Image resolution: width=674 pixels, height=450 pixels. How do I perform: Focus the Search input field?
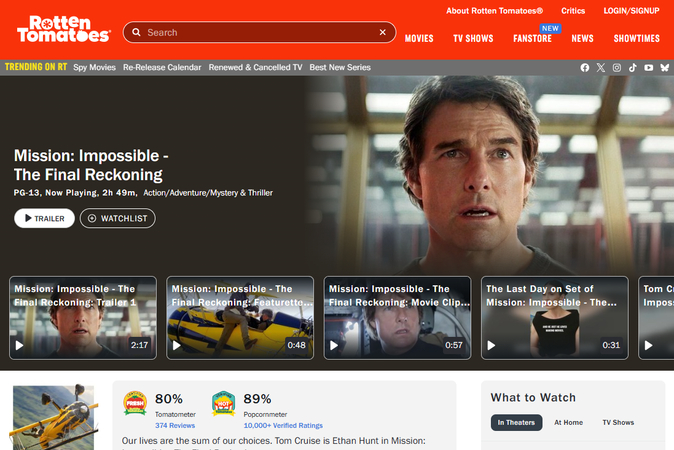coord(259,32)
